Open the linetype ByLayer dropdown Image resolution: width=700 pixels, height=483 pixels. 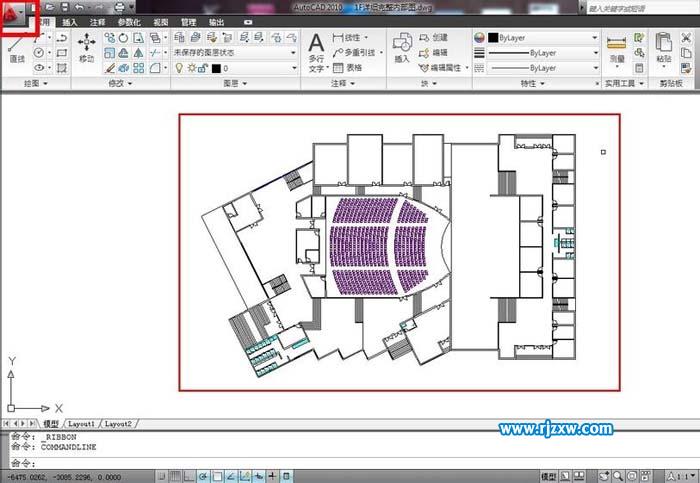coord(542,68)
